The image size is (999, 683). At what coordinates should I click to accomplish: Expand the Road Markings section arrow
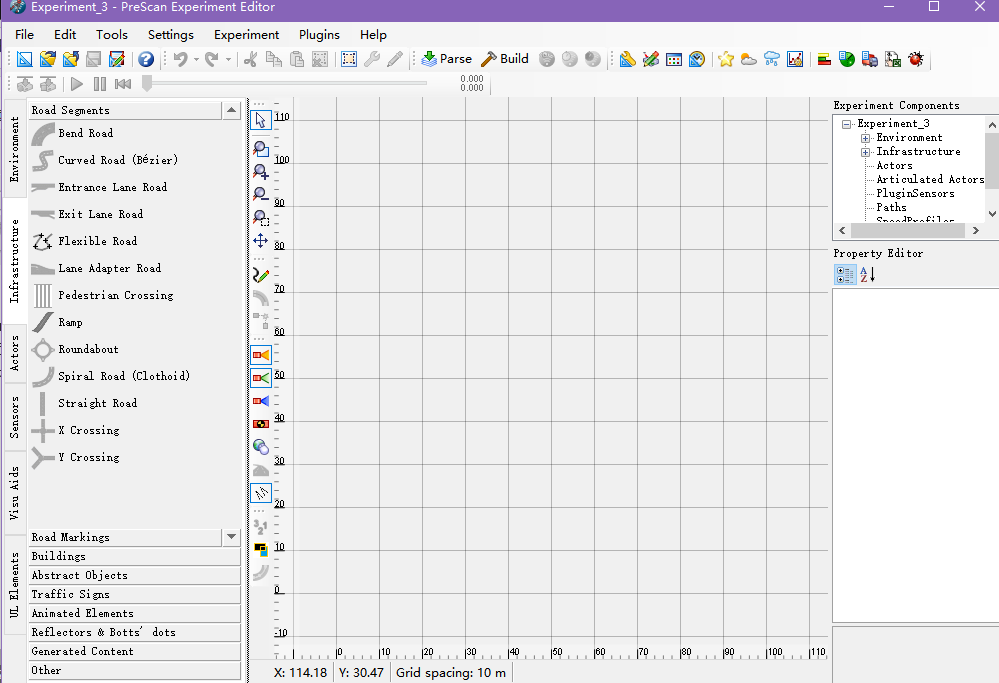[x=231, y=537]
